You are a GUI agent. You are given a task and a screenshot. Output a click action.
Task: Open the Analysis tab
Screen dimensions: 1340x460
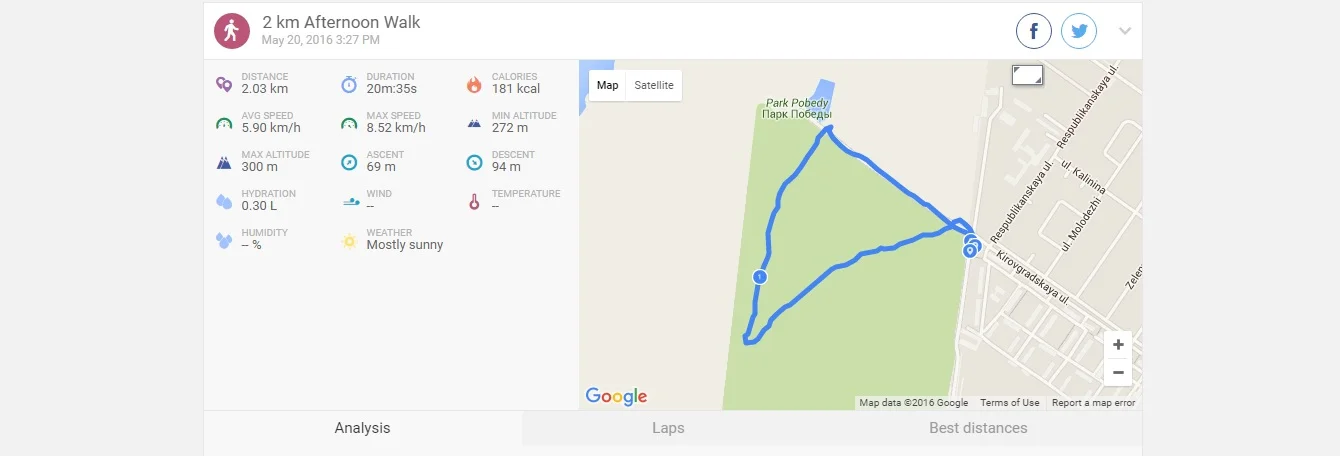pos(362,428)
